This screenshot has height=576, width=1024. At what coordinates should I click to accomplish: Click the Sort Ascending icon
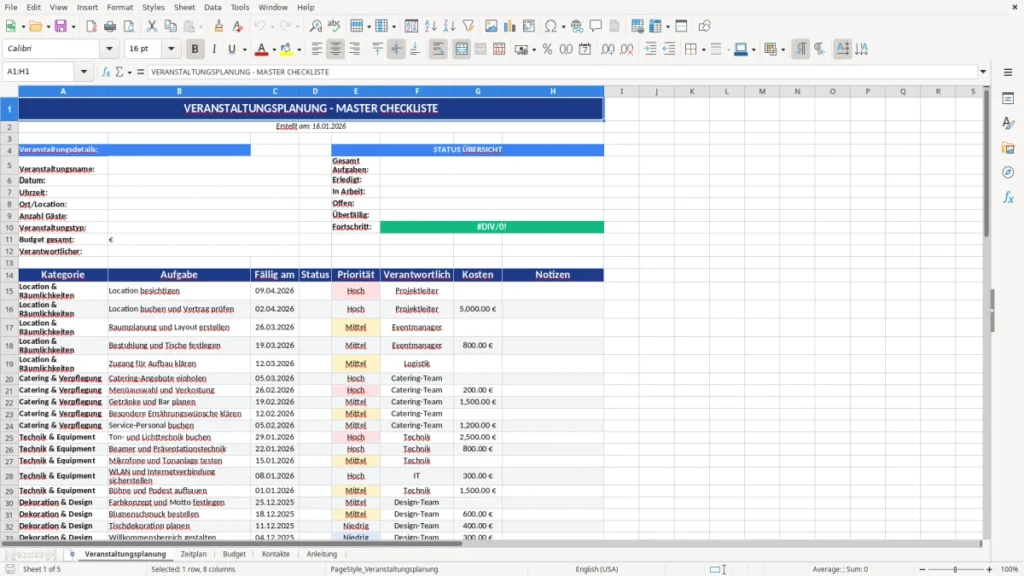click(x=430, y=26)
